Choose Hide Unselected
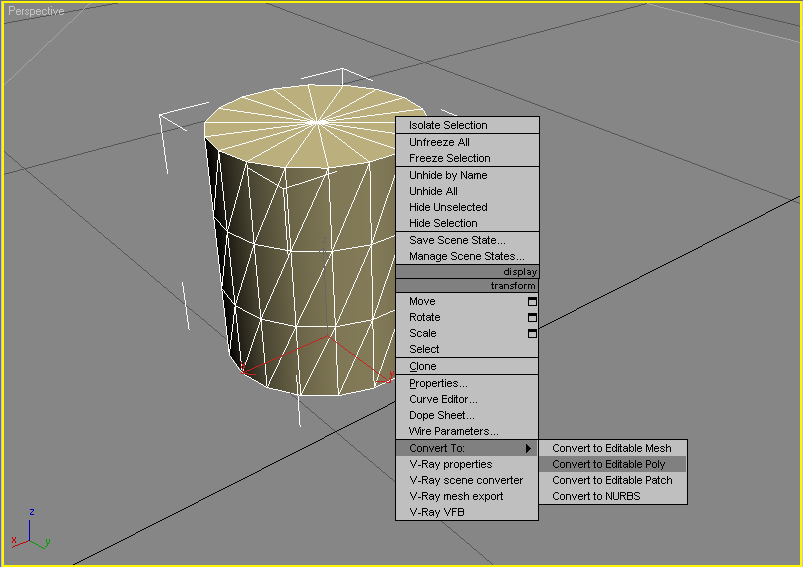 468,207
